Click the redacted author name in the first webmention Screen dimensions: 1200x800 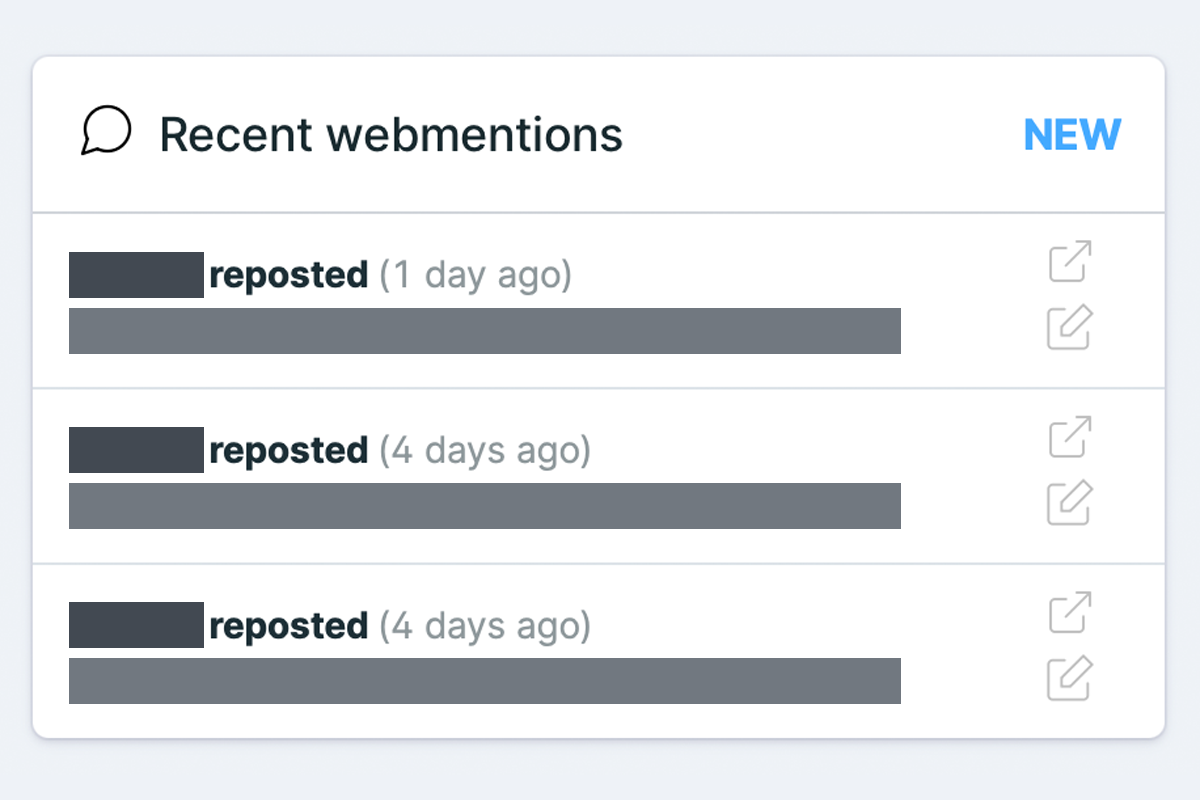(136, 275)
